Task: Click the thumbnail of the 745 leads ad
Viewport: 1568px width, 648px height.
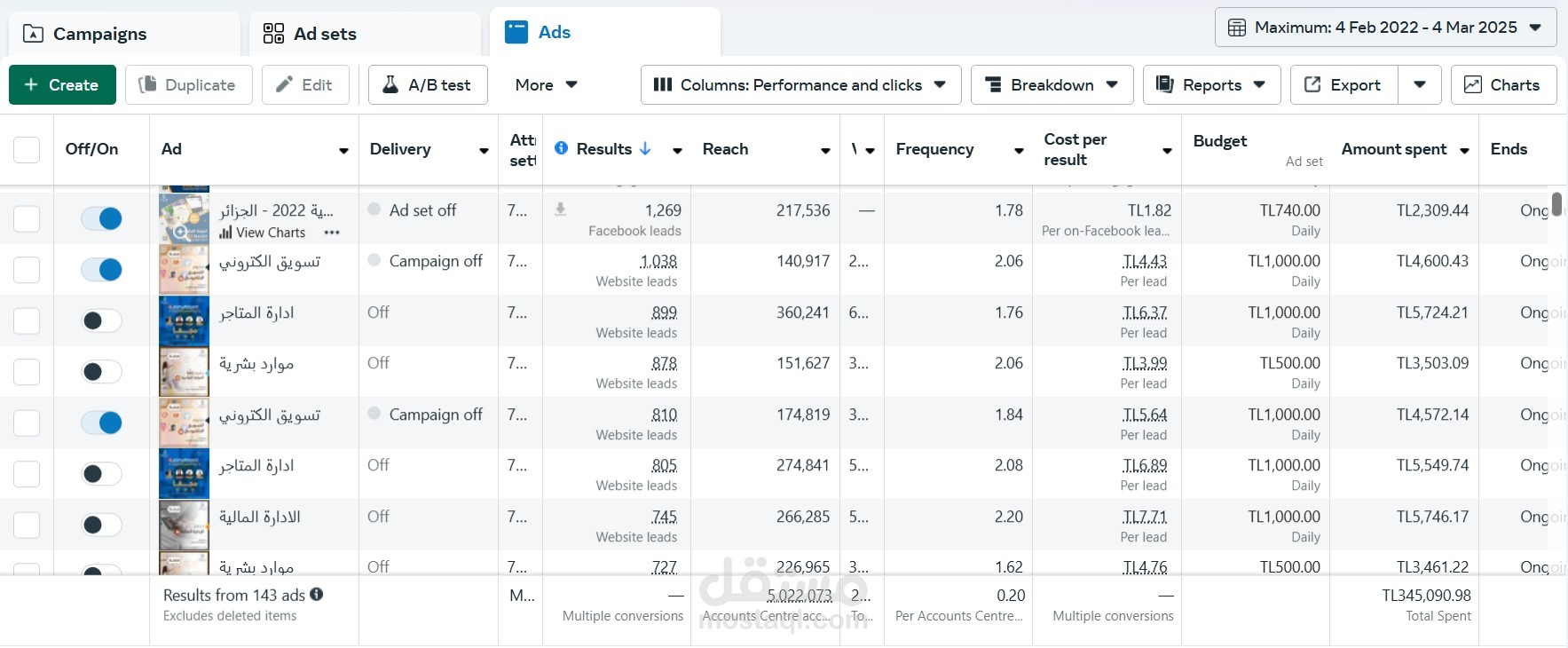Action: (x=184, y=525)
